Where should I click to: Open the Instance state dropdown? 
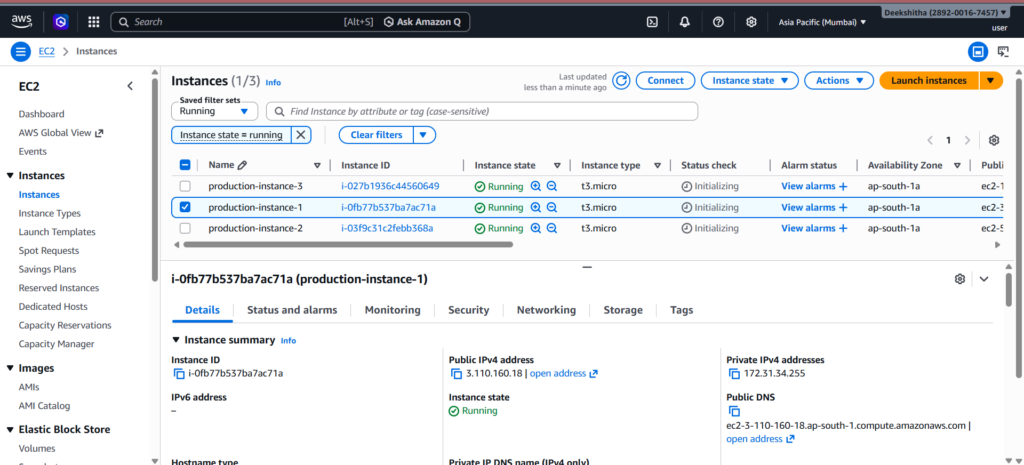[750, 81]
